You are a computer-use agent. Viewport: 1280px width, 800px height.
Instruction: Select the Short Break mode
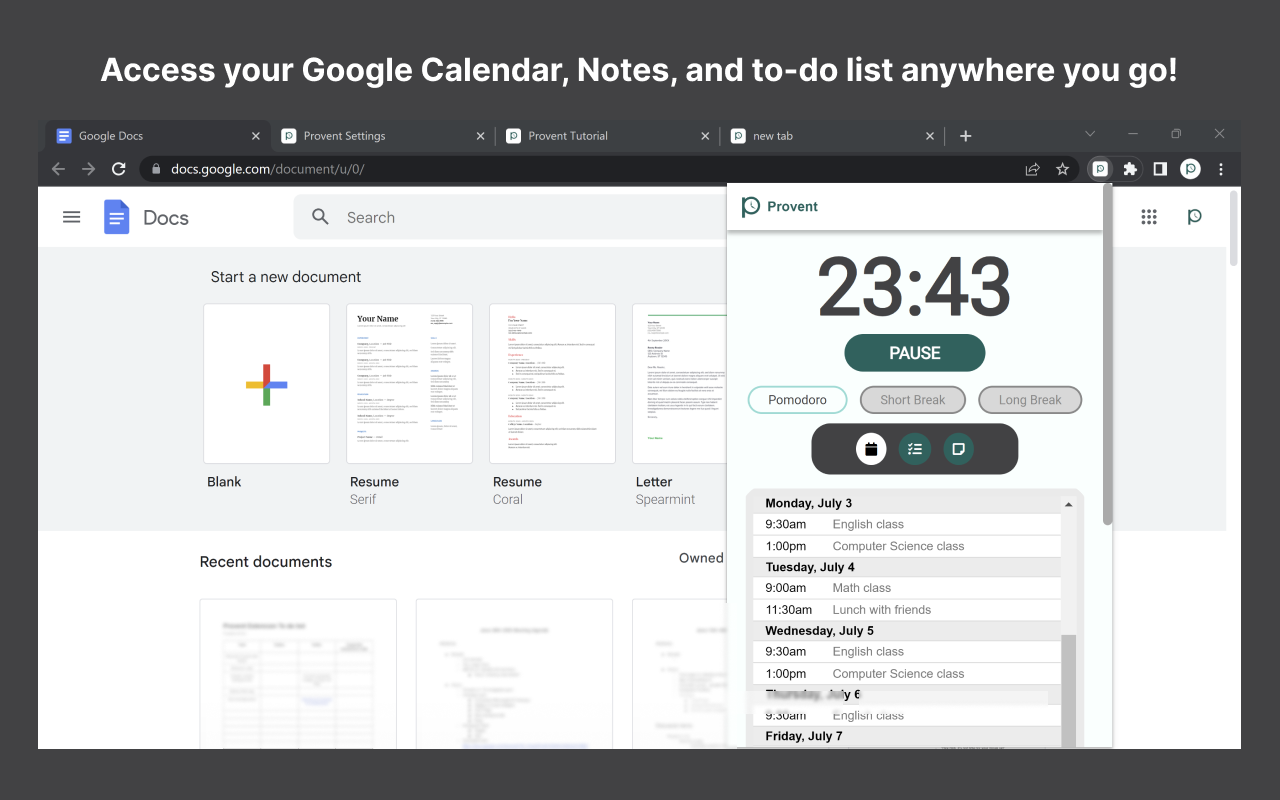[x=912, y=400]
